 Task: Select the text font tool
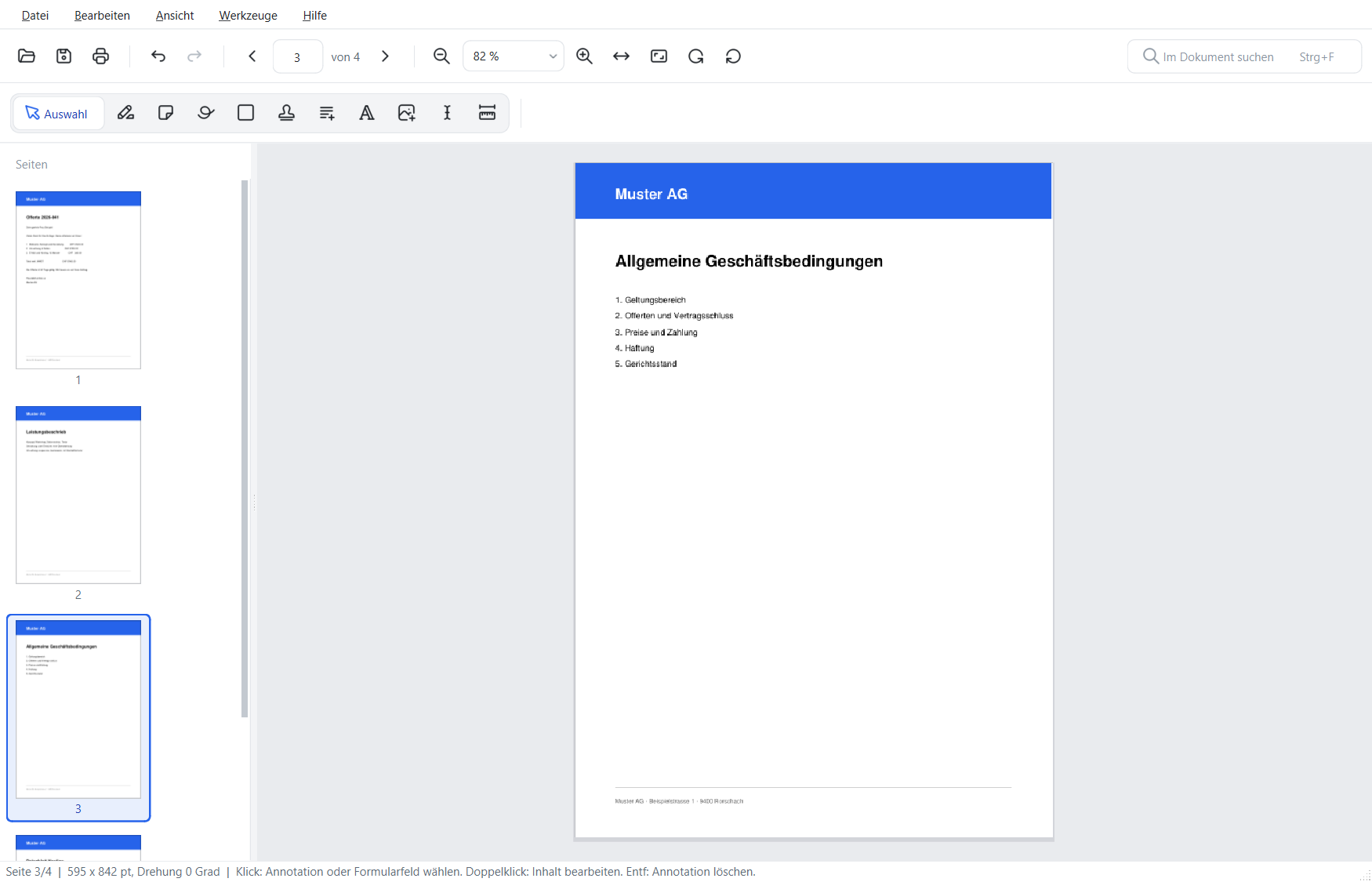[x=367, y=113]
